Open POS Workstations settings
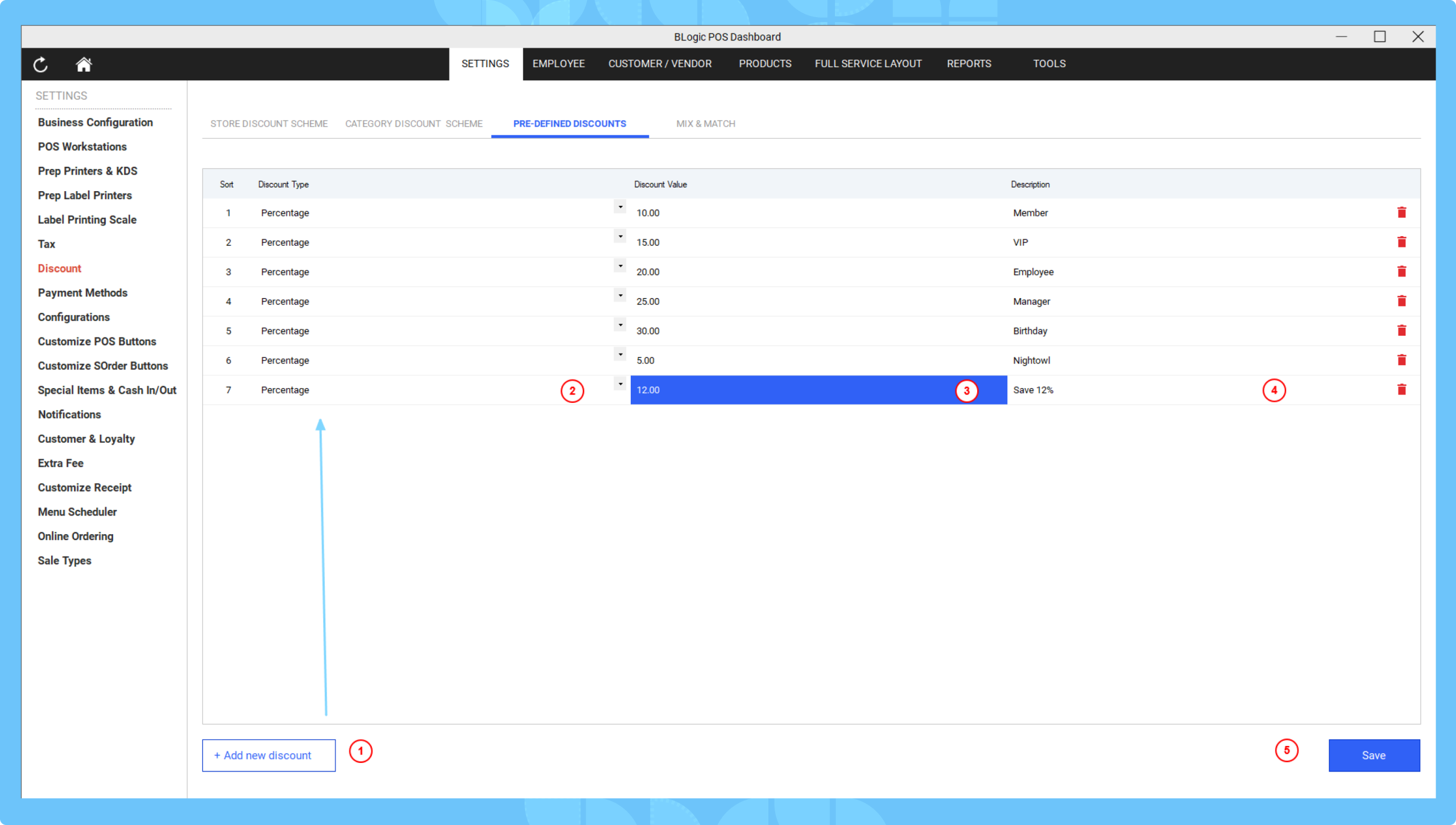The width and height of the screenshot is (1456, 825). click(82, 147)
